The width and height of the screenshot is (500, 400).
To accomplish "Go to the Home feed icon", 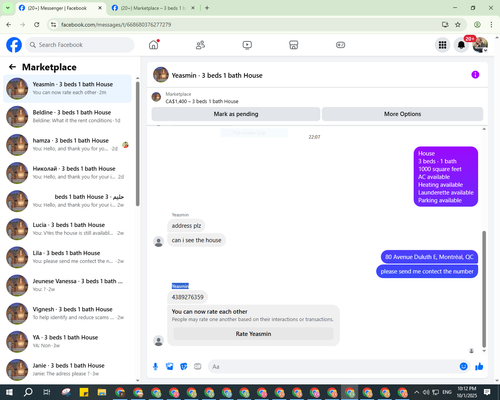I will [x=154, y=45].
